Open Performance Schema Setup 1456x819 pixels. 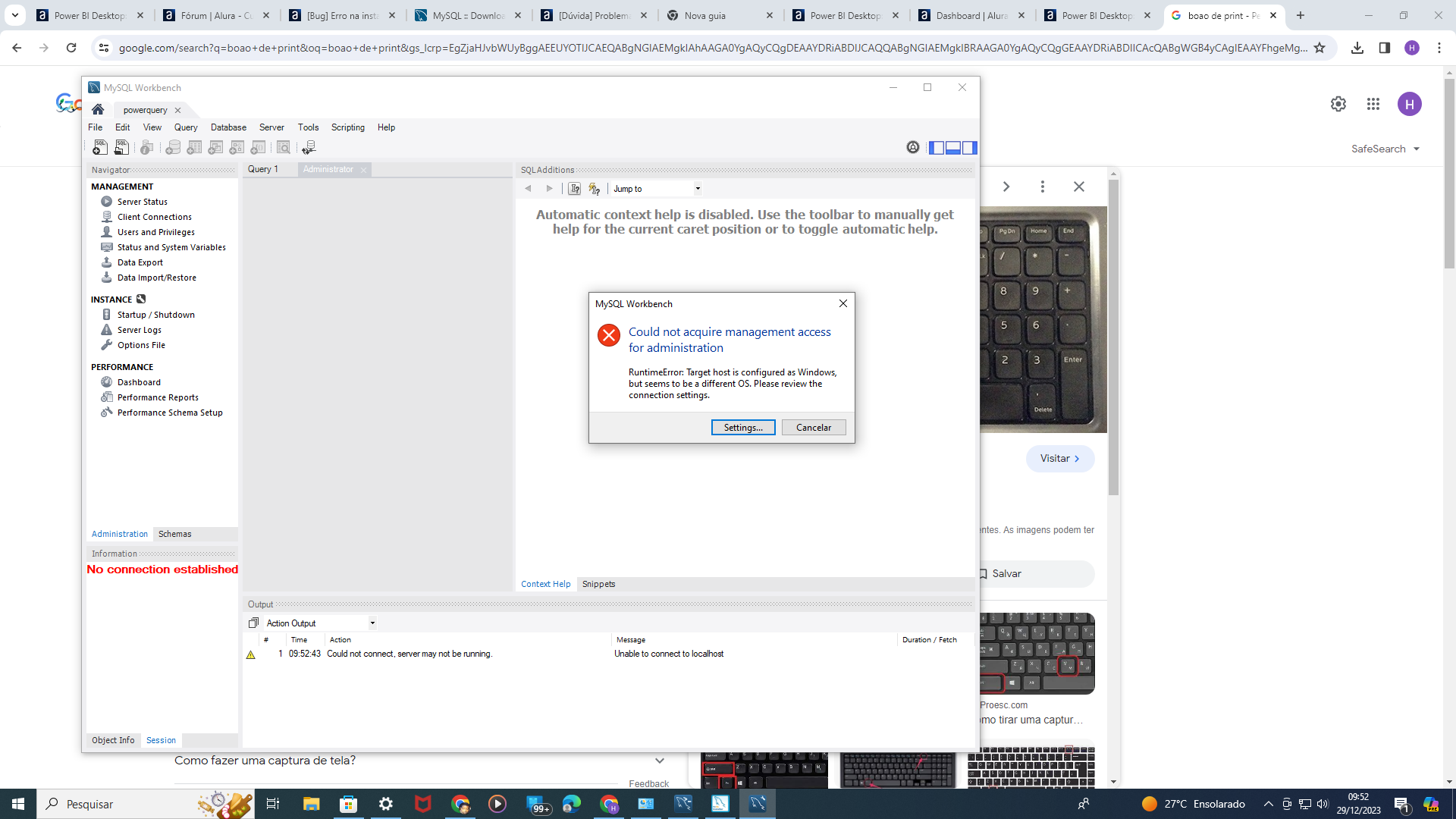[x=170, y=413]
